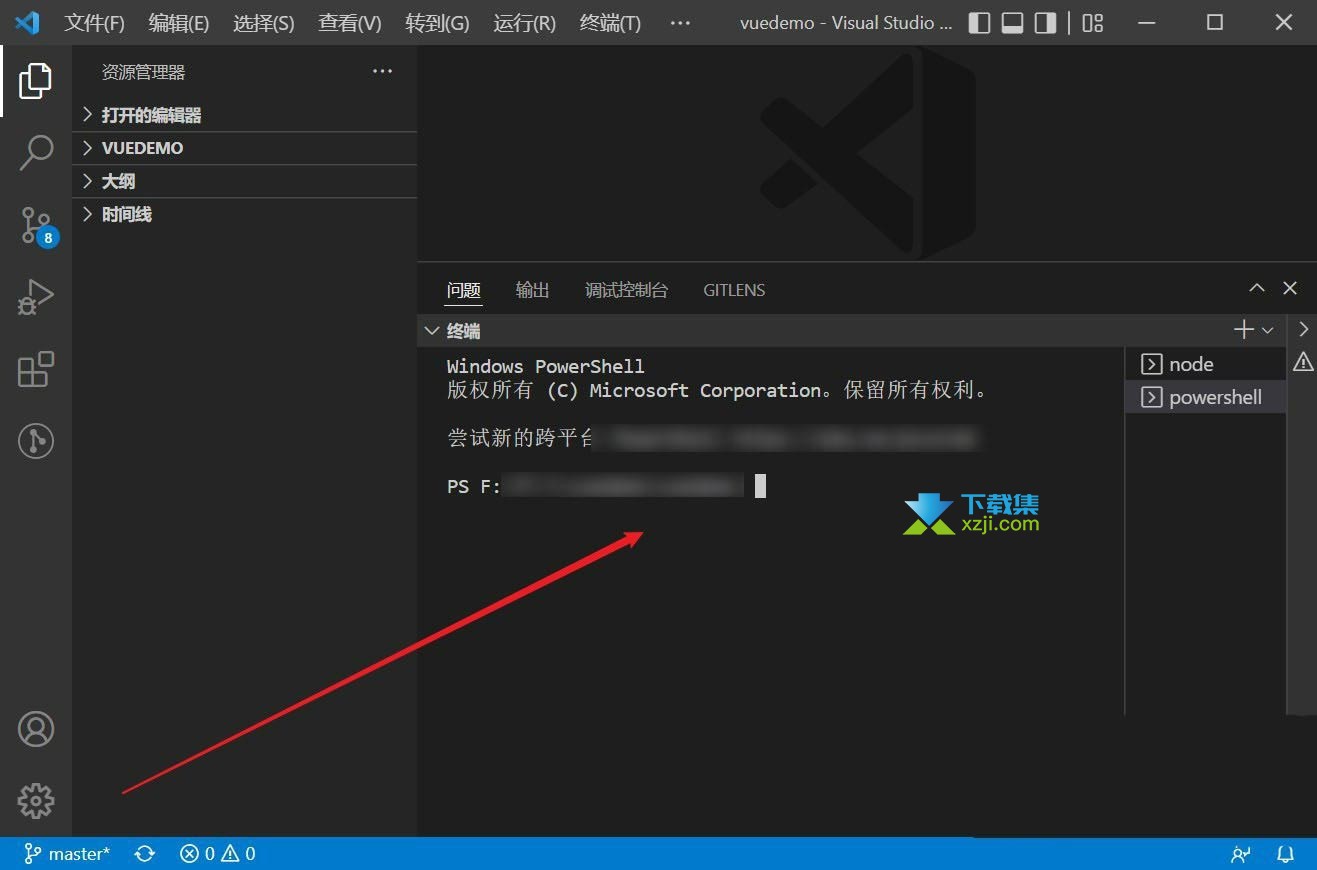Open the customize layout icon

[x=1093, y=23]
